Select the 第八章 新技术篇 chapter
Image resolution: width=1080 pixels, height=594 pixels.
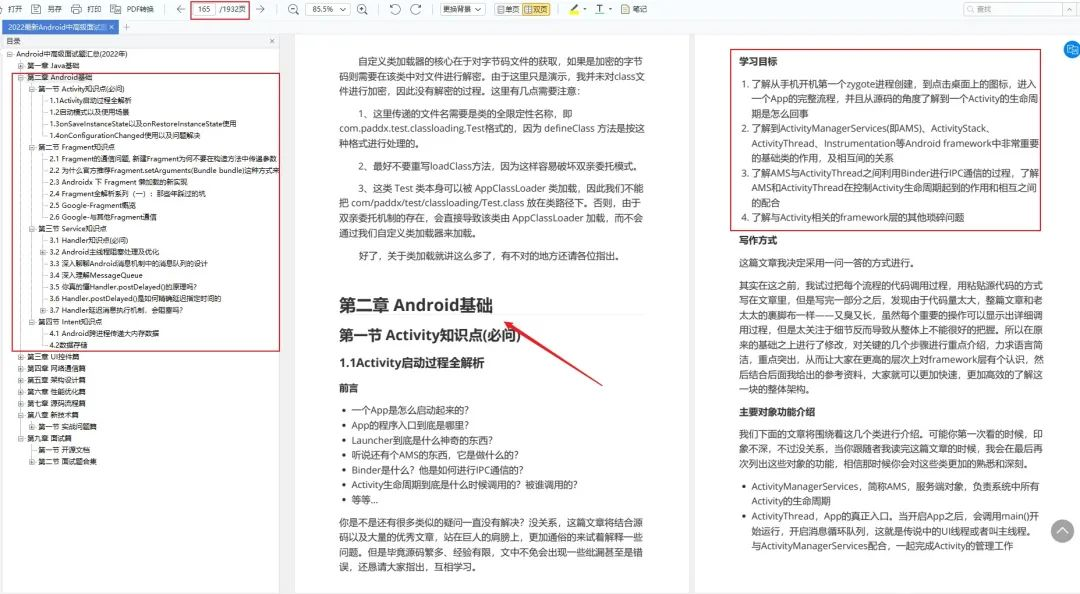[x=53, y=415]
